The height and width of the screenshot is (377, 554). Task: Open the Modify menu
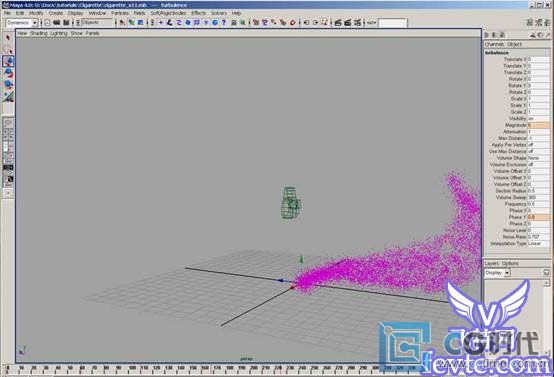36,13
